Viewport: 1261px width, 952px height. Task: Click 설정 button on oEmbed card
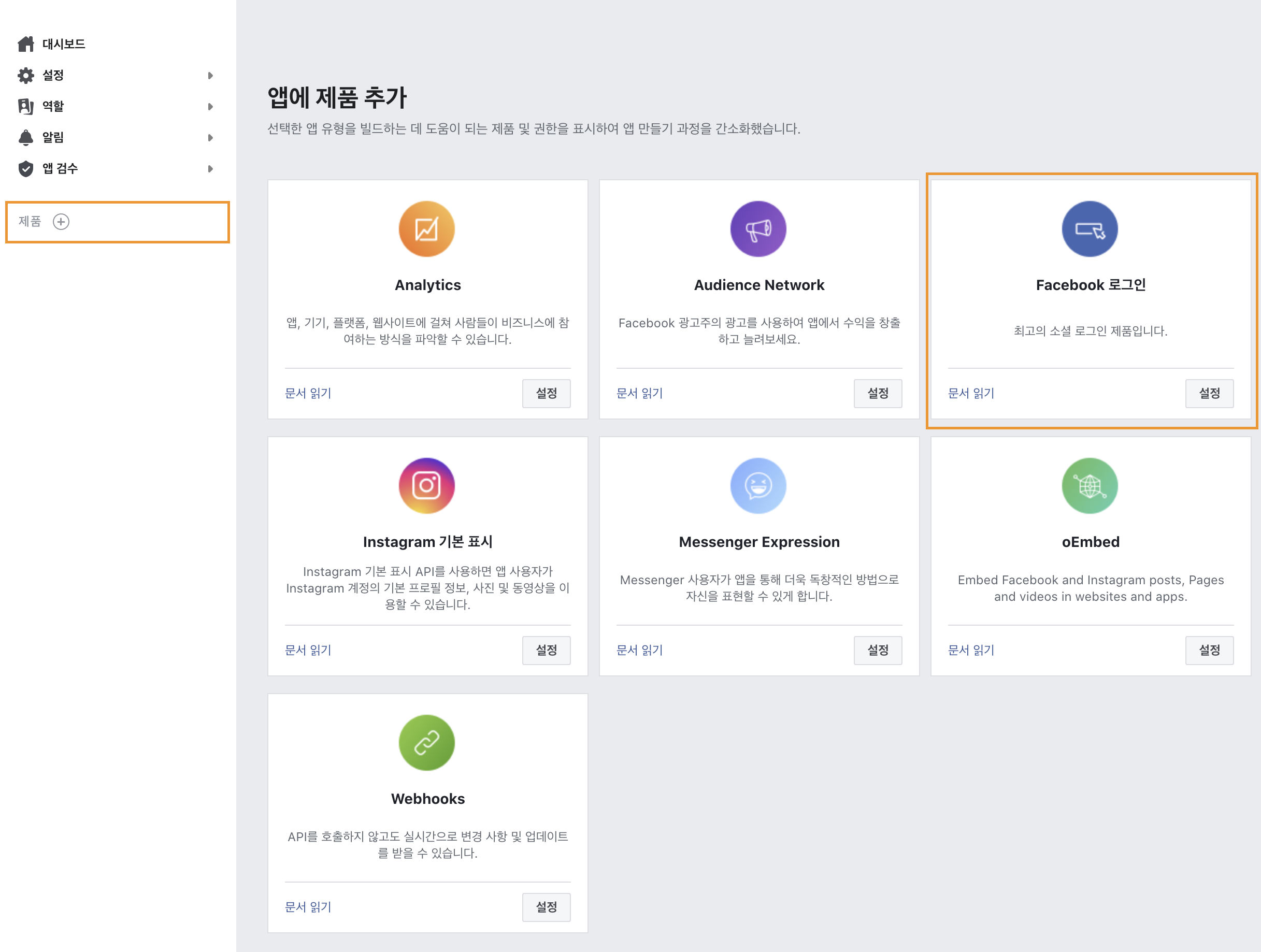pos(1210,651)
